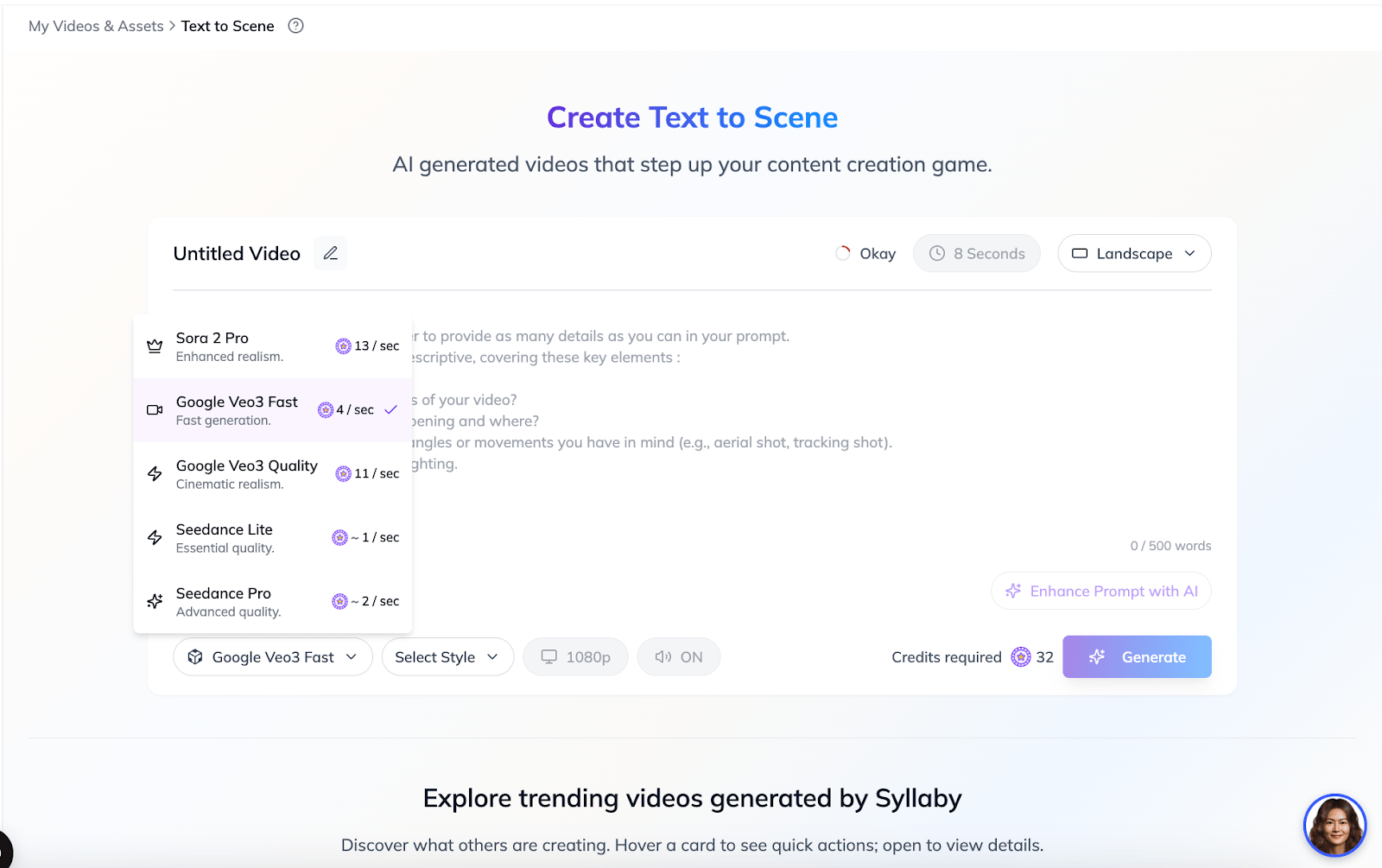Click the landscape rectangle icon

1080,254
